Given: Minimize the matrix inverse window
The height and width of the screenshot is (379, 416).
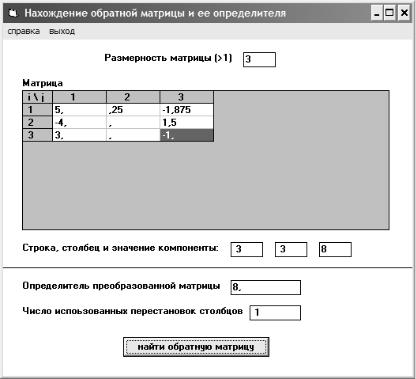Looking at the screenshot, I should pyautogui.click(x=377, y=13).
